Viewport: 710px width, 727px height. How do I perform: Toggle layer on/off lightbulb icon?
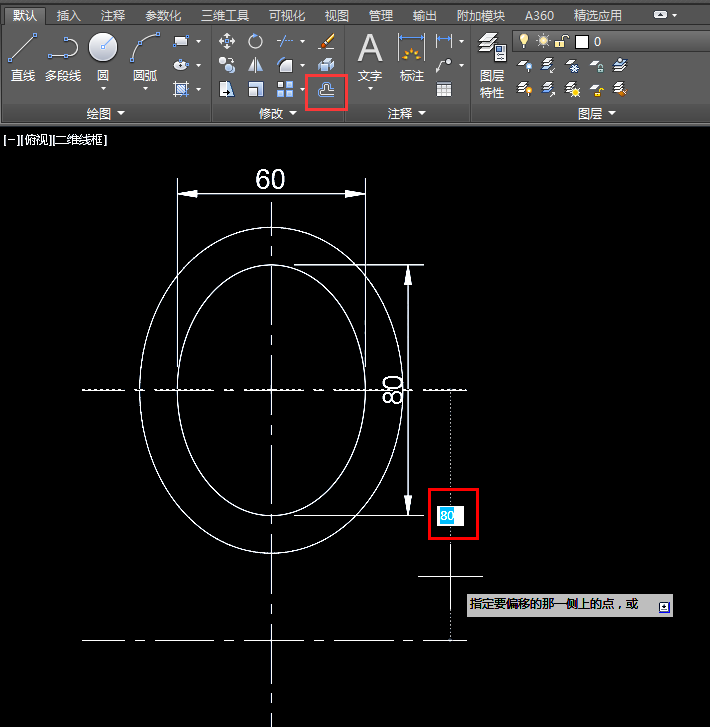click(x=522, y=41)
